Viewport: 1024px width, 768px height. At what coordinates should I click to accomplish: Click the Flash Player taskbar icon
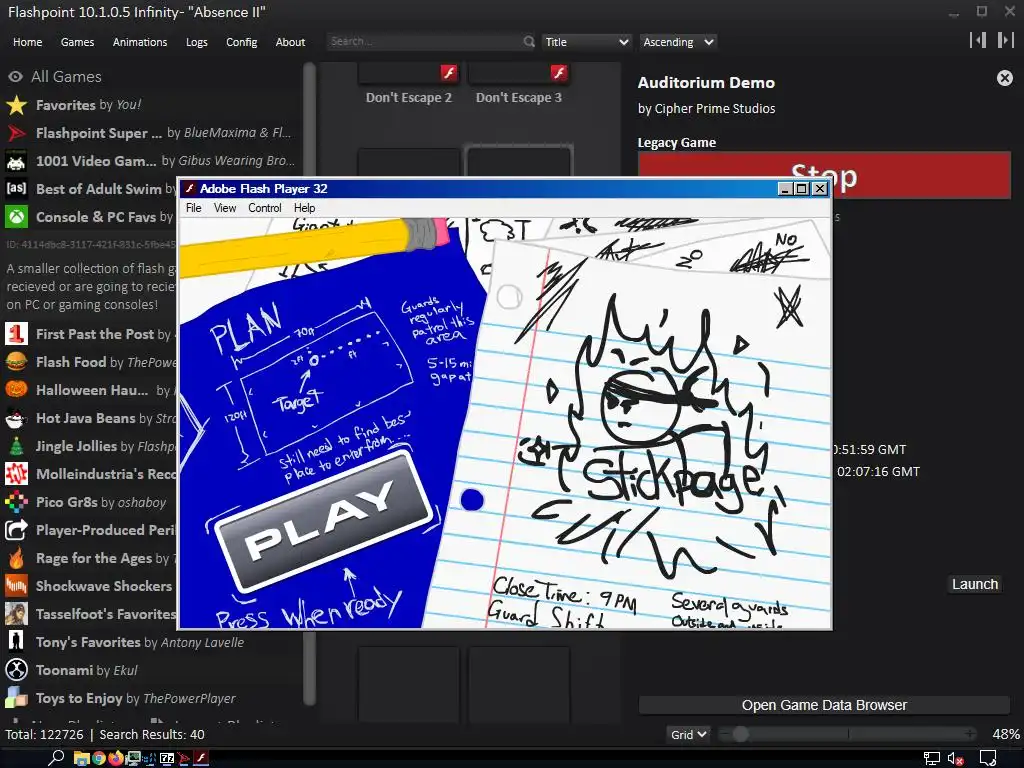point(202,758)
